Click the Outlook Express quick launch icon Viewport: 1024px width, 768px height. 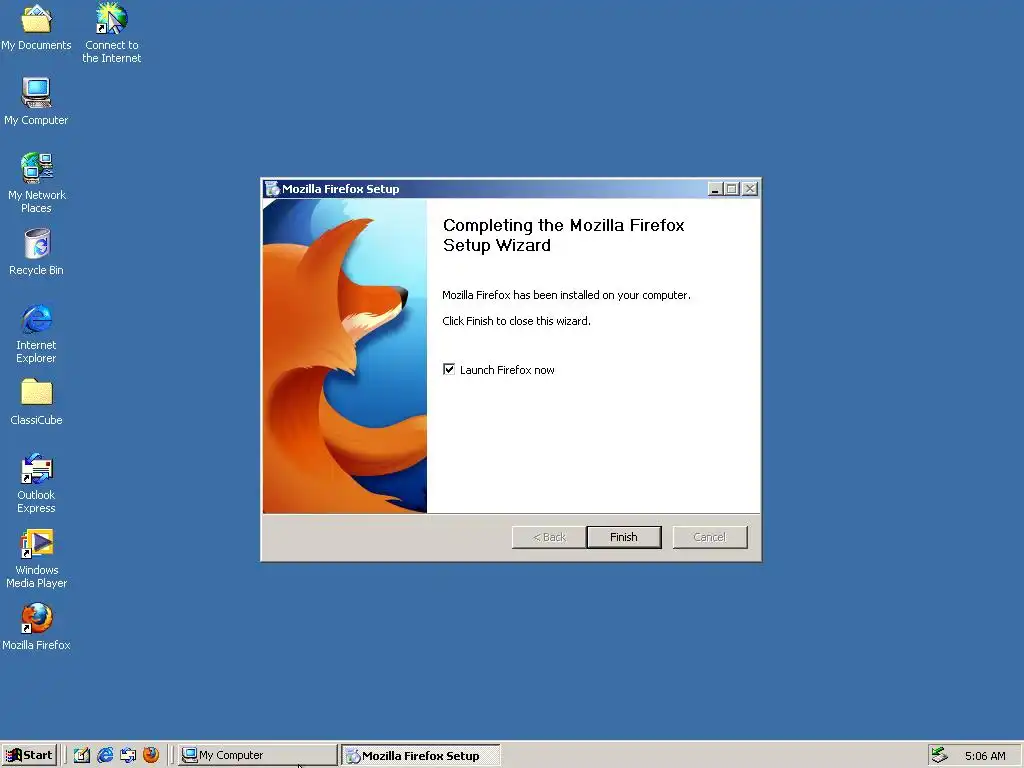pos(128,755)
